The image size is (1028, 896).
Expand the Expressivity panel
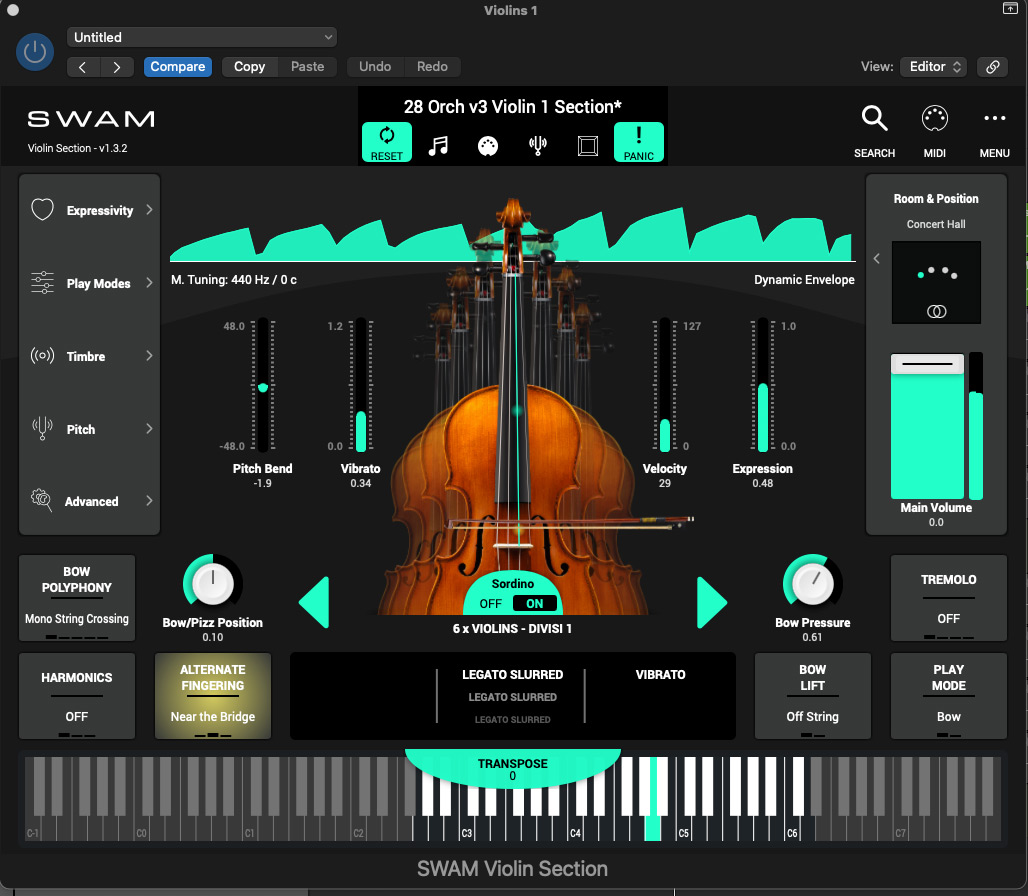click(92, 210)
